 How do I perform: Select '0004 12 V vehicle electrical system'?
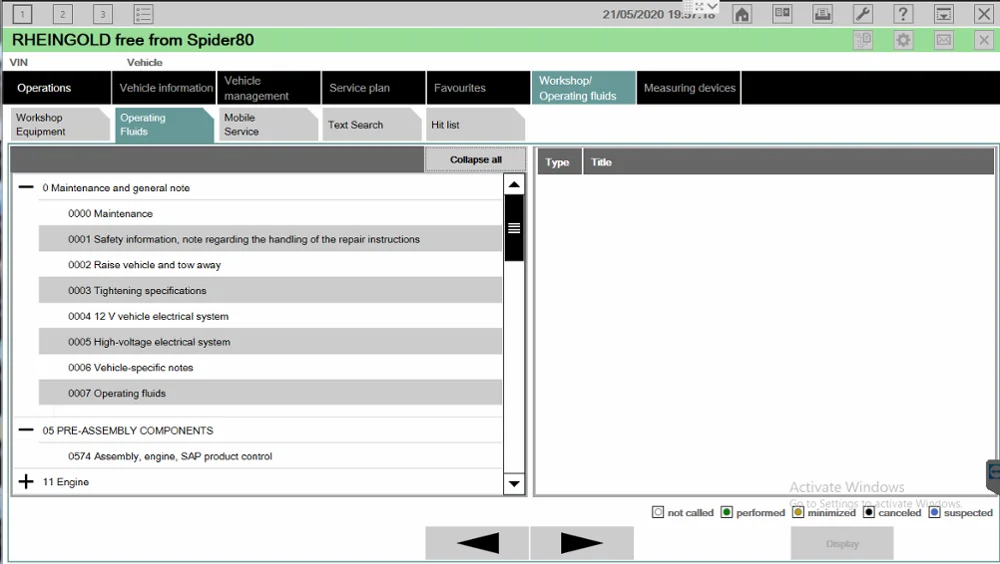[270, 316]
